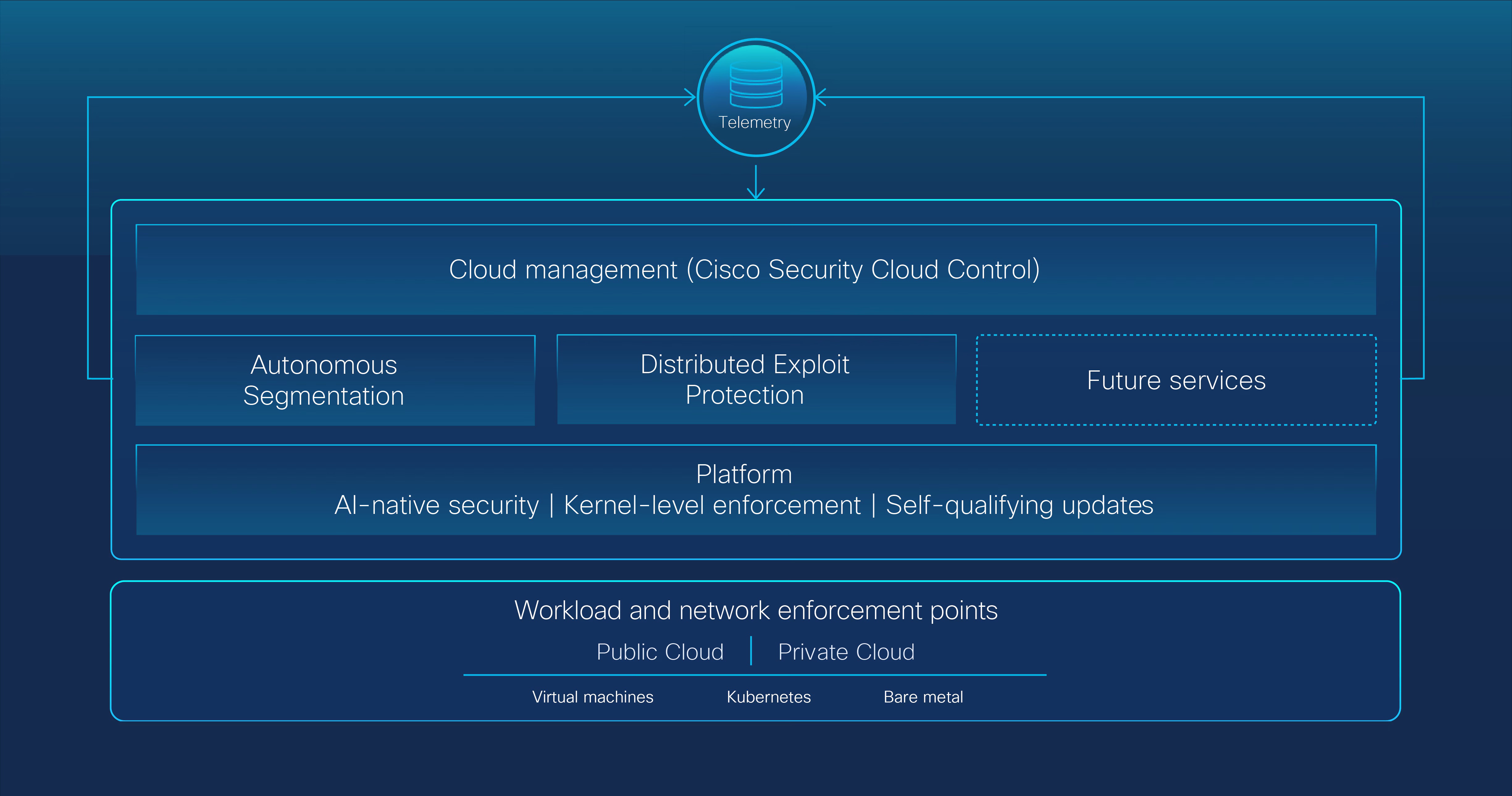Select the Private Cloud label
Screen dimensions: 1512x796
(x=846, y=652)
